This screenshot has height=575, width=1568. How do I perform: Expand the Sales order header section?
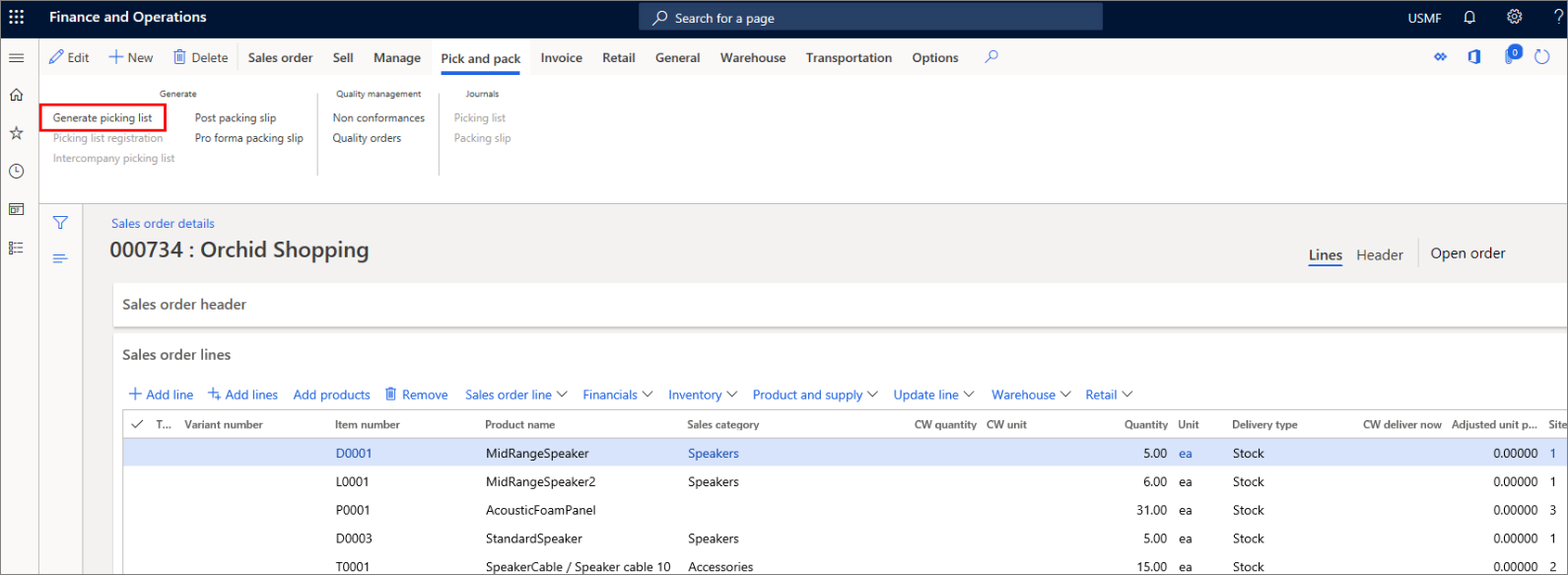coord(184,305)
